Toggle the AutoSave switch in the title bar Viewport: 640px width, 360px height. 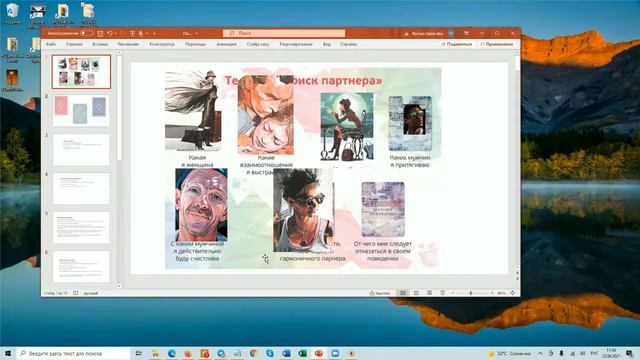click(86, 33)
